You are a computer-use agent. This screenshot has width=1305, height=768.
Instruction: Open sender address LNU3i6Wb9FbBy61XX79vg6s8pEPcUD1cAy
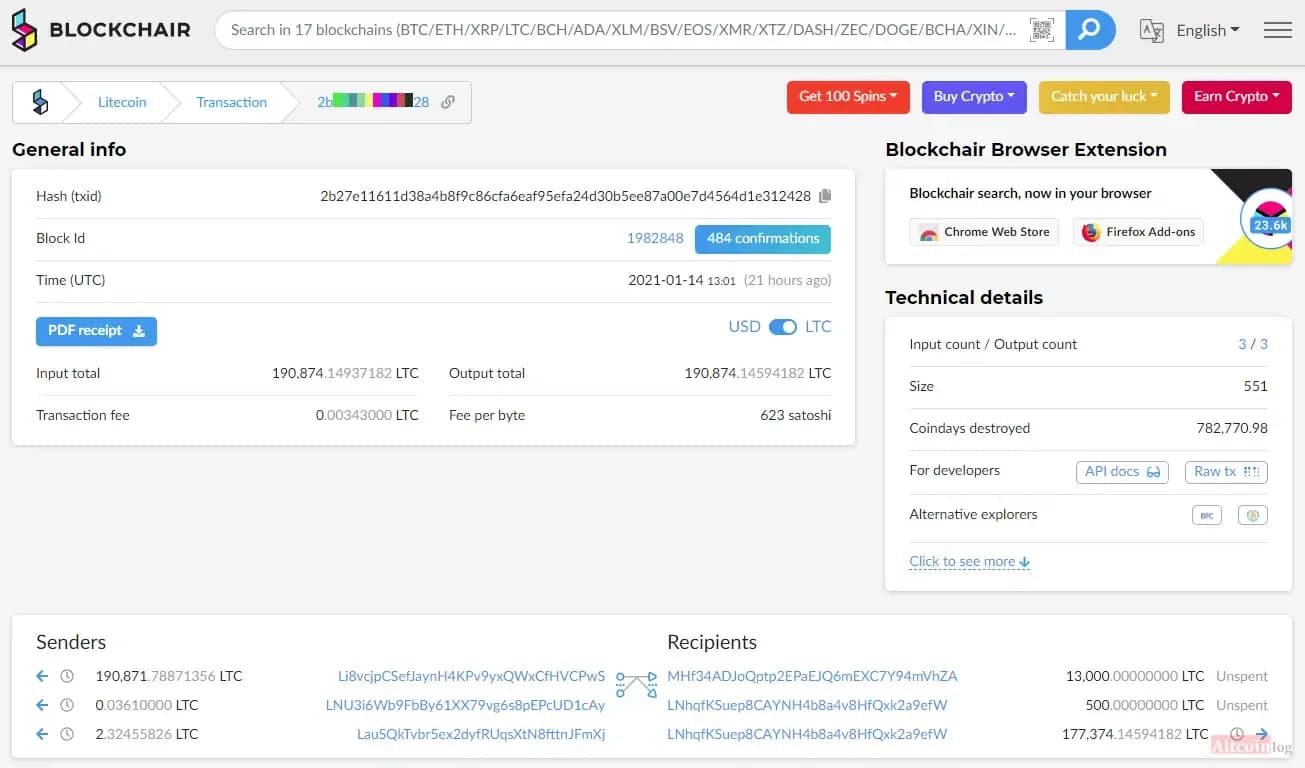(465, 705)
